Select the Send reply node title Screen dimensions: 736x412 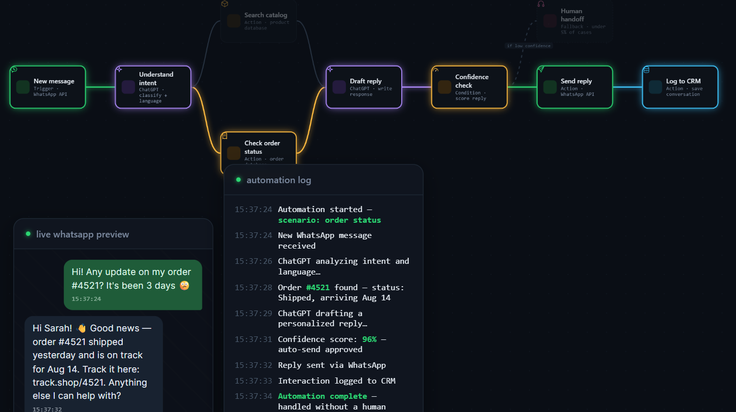tap(576, 81)
